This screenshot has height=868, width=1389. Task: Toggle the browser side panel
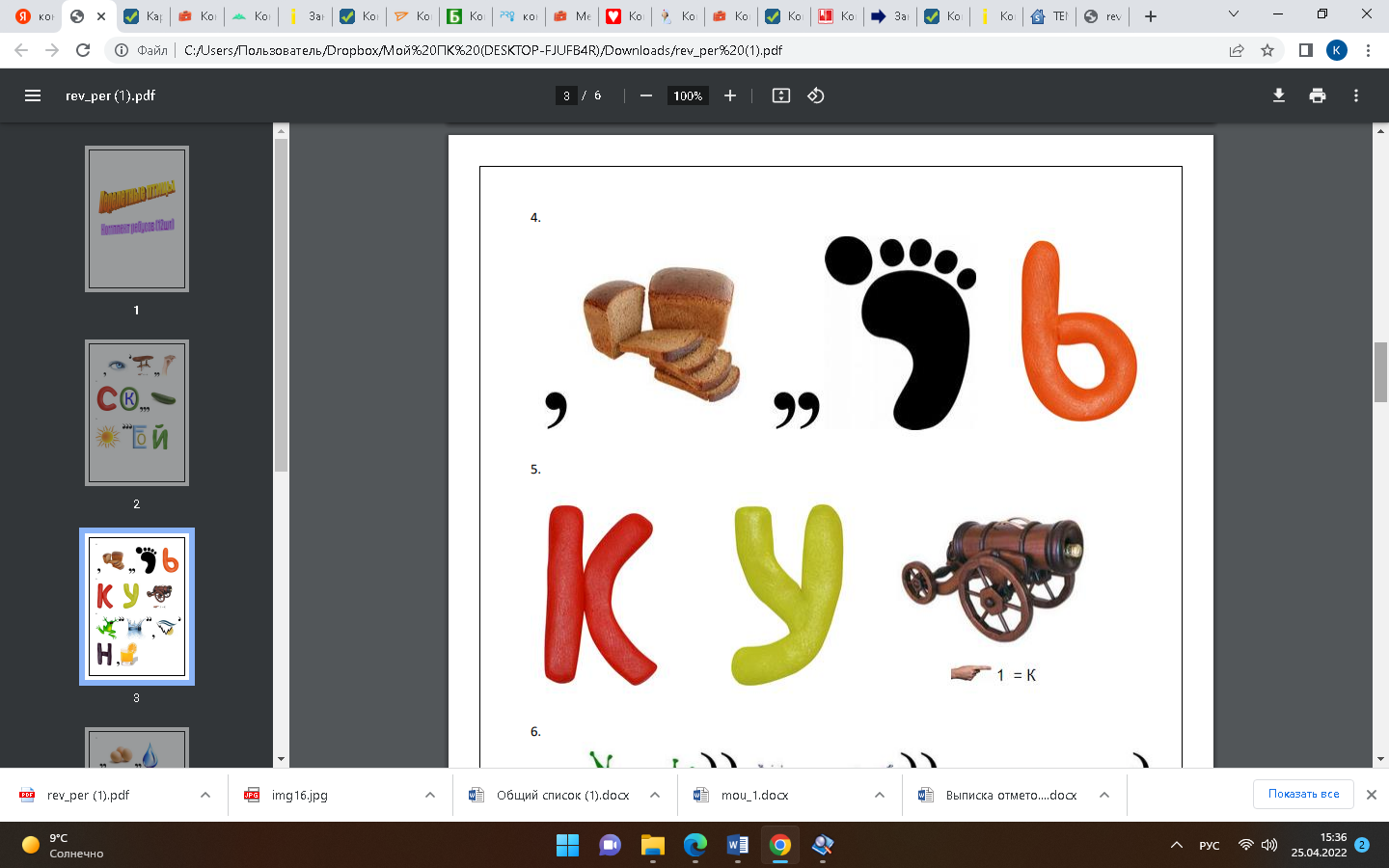[x=1305, y=50]
